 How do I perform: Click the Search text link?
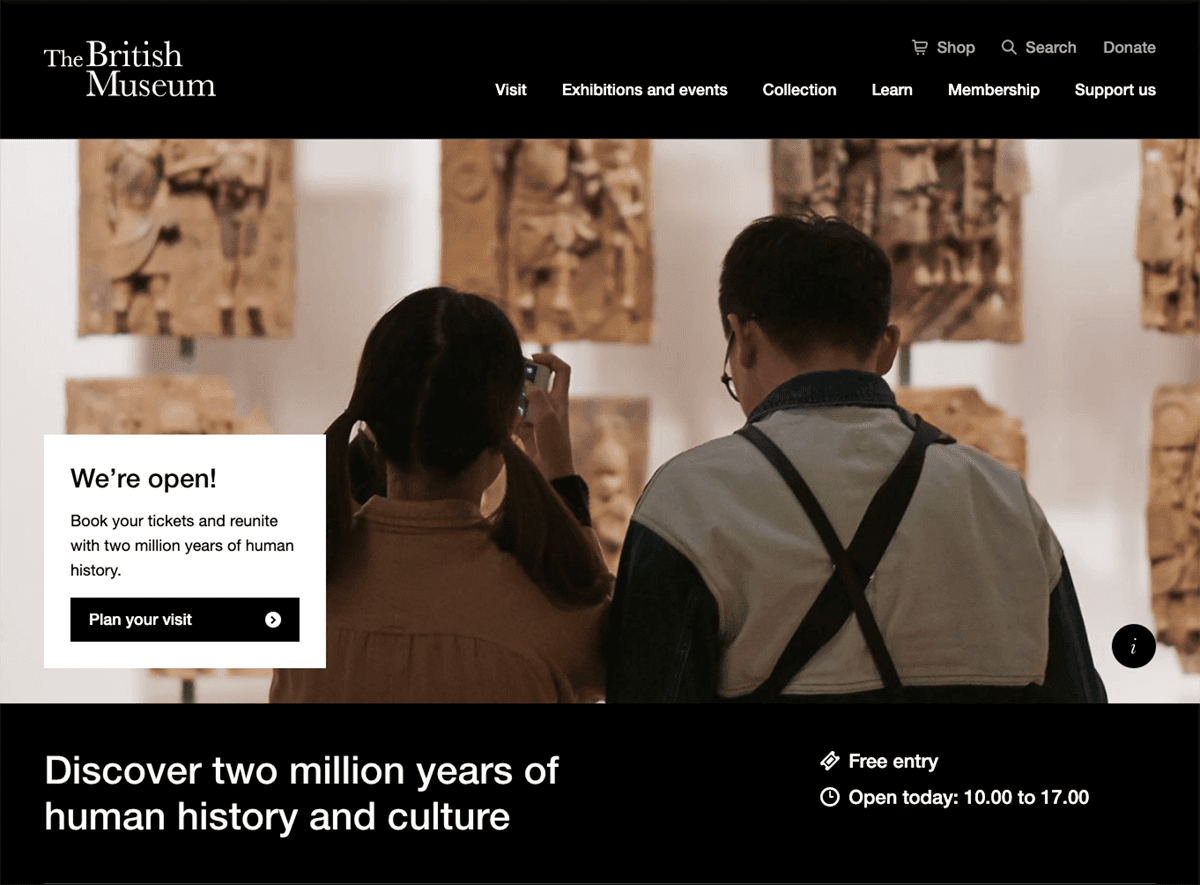pyautogui.click(x=1050, y=47)
